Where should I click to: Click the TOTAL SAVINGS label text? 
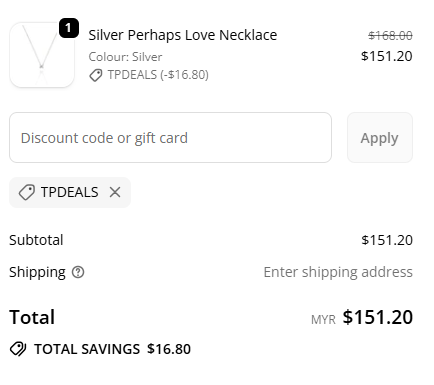pos(87,349)
